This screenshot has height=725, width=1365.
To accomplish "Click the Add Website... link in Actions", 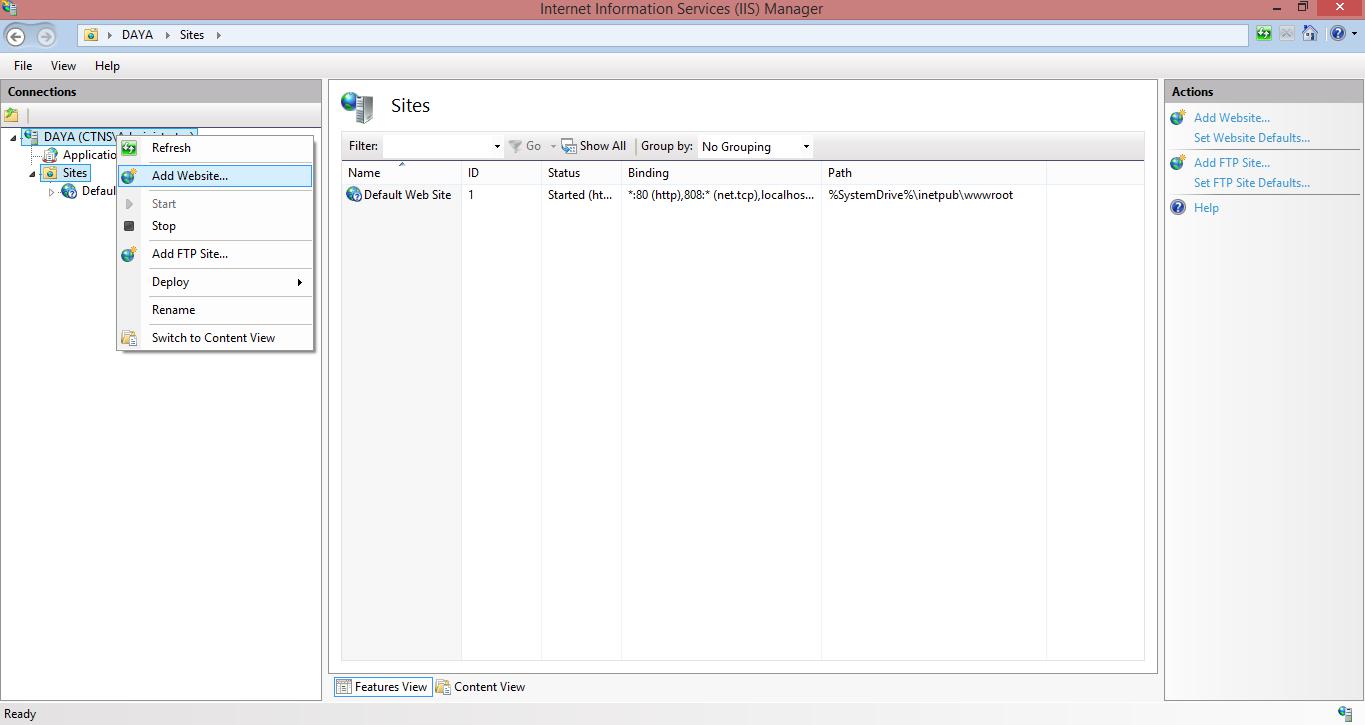I will (x=1232, y=118).
